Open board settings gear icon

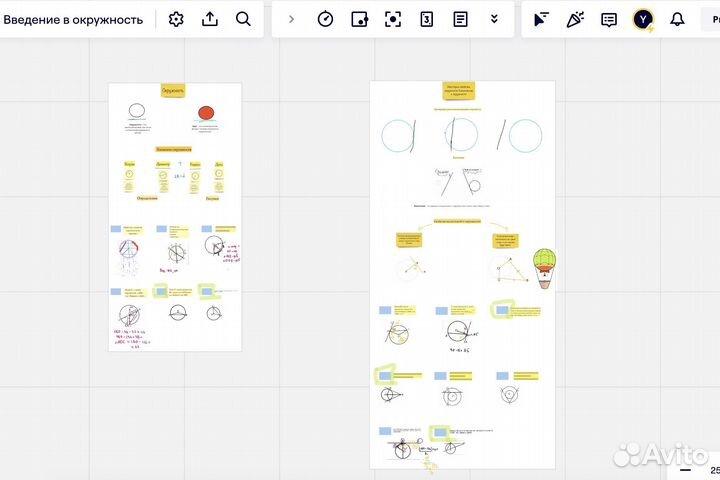(176, 19)
